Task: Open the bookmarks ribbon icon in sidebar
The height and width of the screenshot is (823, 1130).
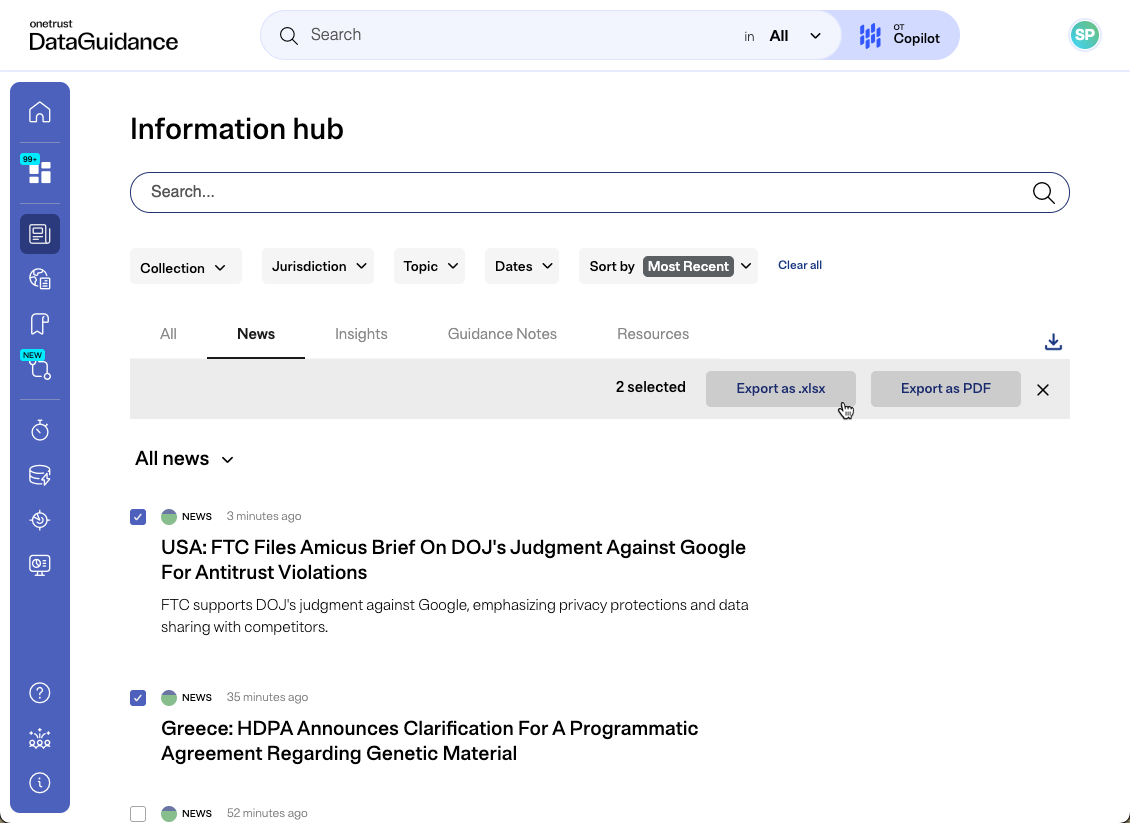Action: (x=39, y=323)
